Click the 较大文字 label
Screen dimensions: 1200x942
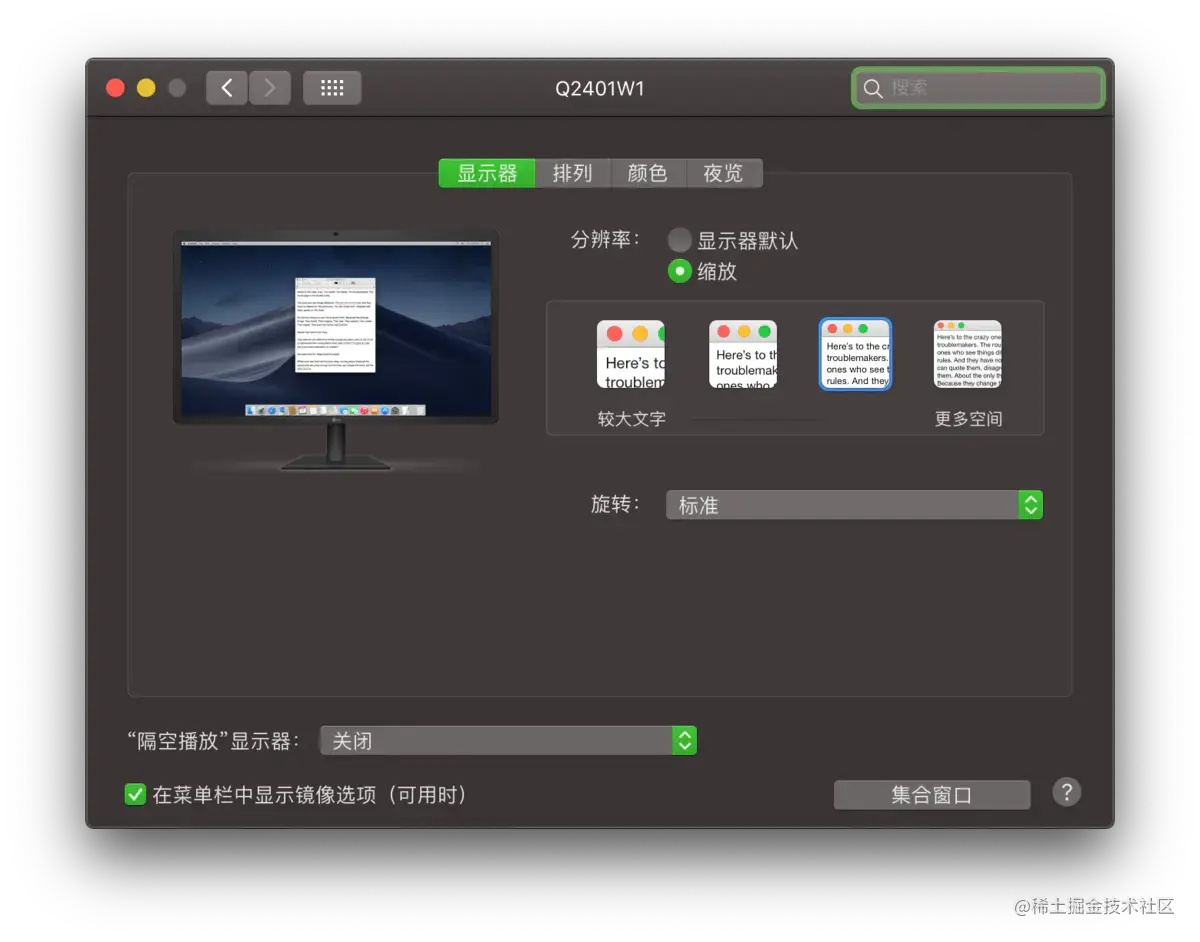pos(632,419)
